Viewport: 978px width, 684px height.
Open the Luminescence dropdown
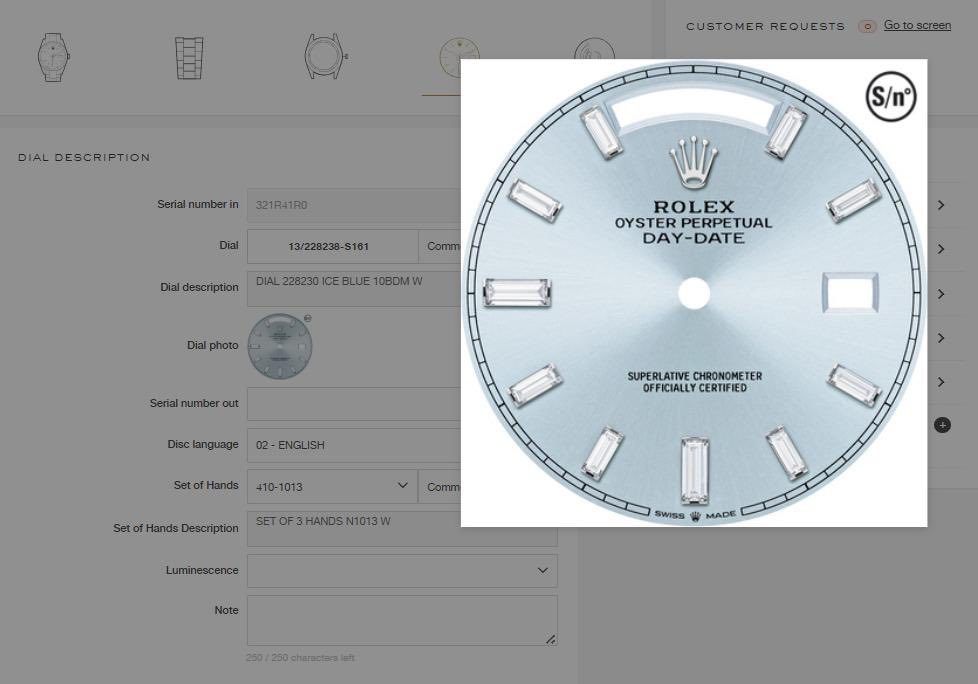(x=402, y=571)
